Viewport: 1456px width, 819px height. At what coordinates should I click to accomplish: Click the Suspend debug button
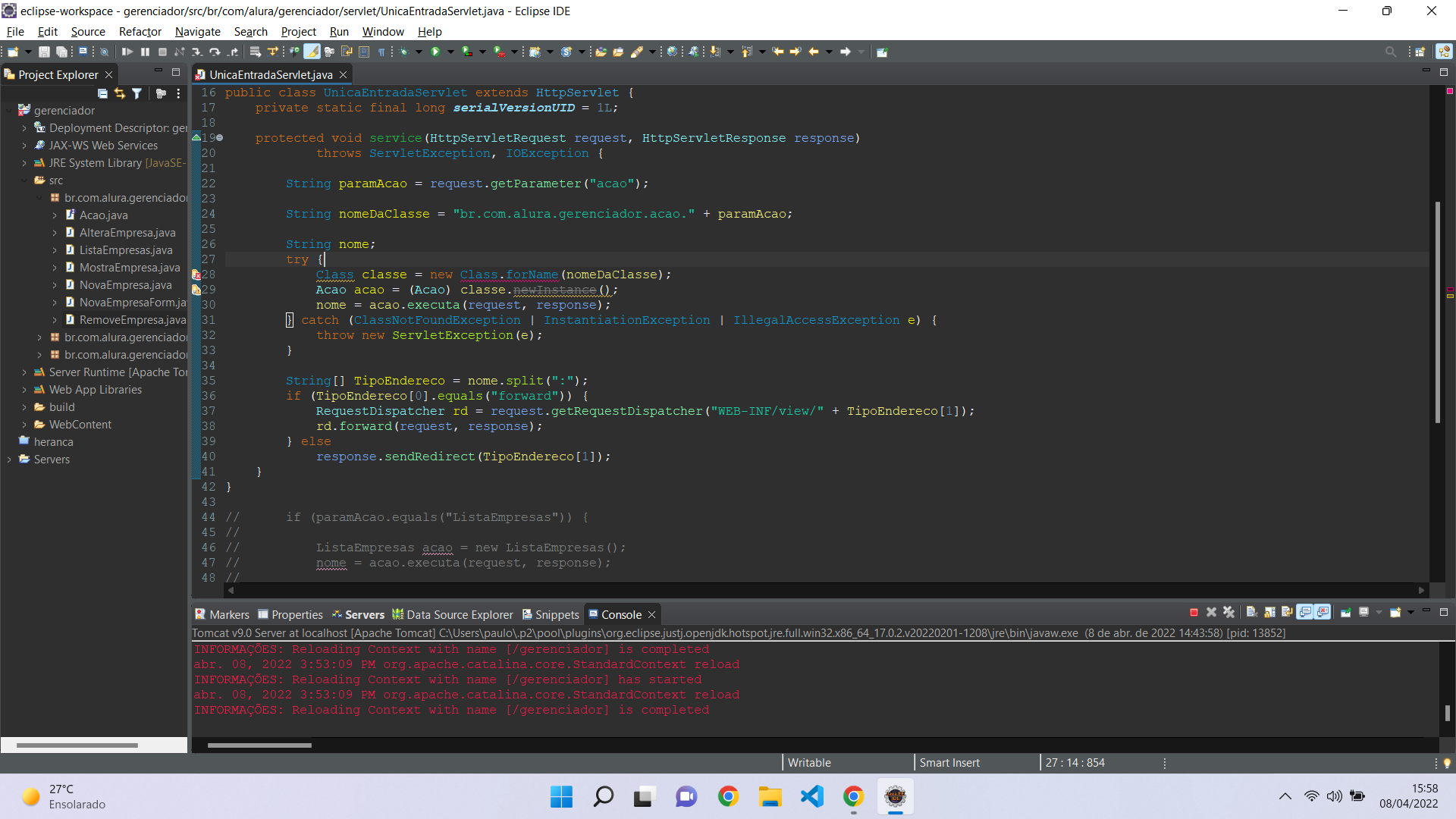(x=145, y=52)
